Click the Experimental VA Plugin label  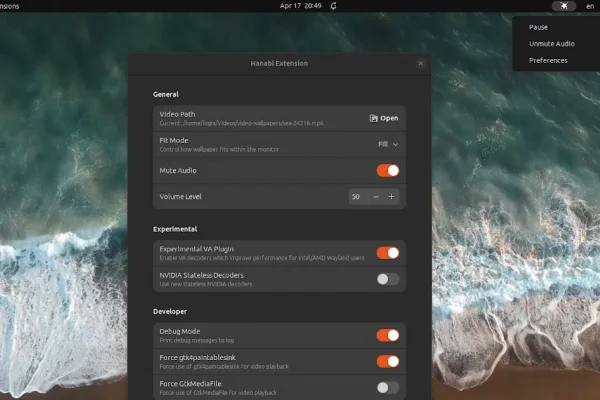tap(196, 249)
